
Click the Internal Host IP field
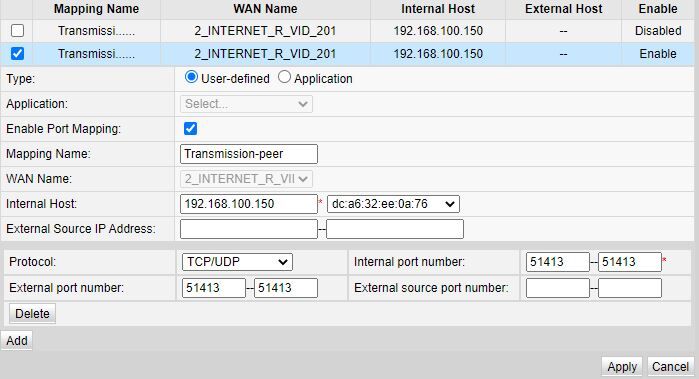coord(249,204)
